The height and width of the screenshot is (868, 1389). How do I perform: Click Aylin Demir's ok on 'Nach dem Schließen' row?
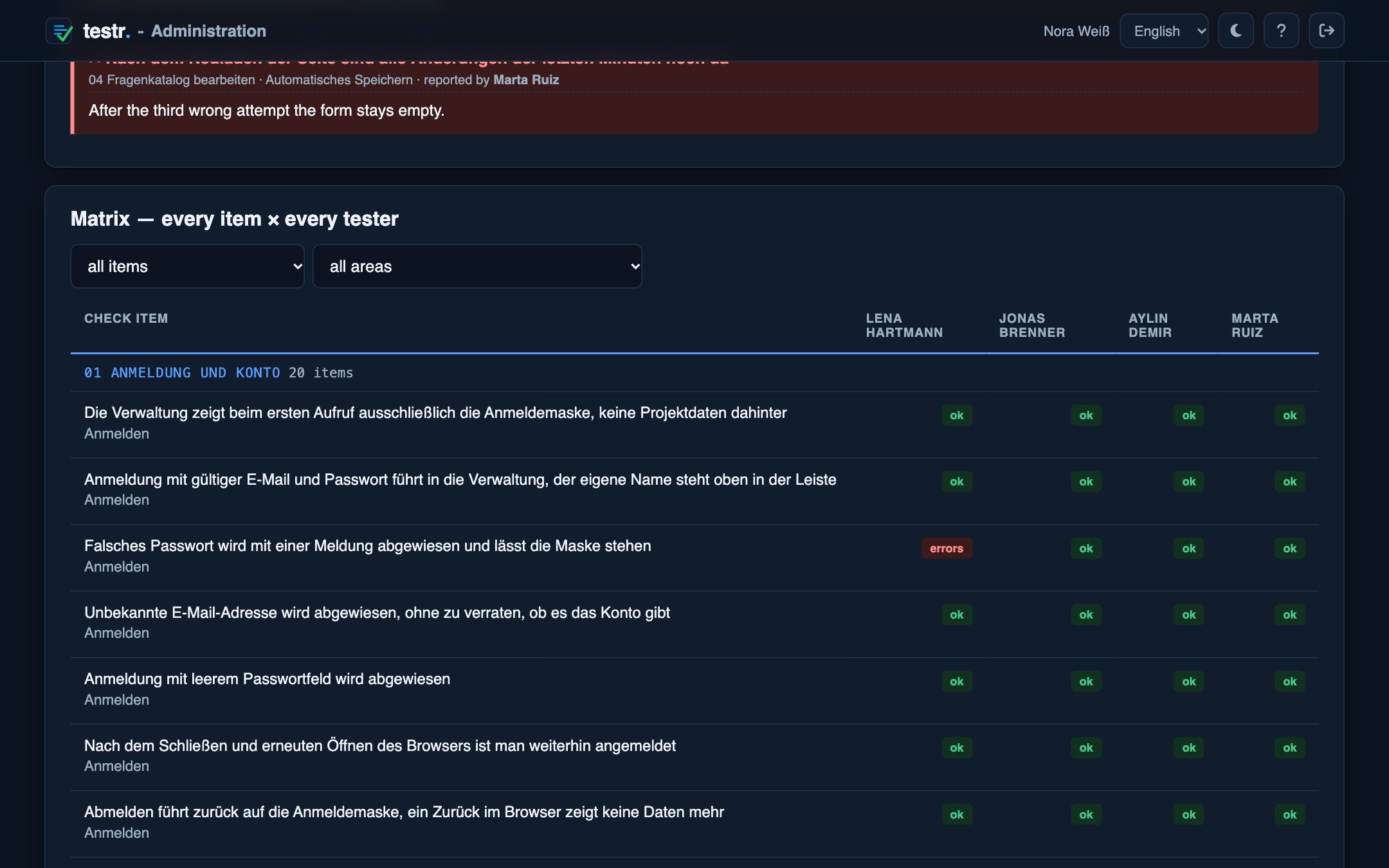tap(1189, 748)
